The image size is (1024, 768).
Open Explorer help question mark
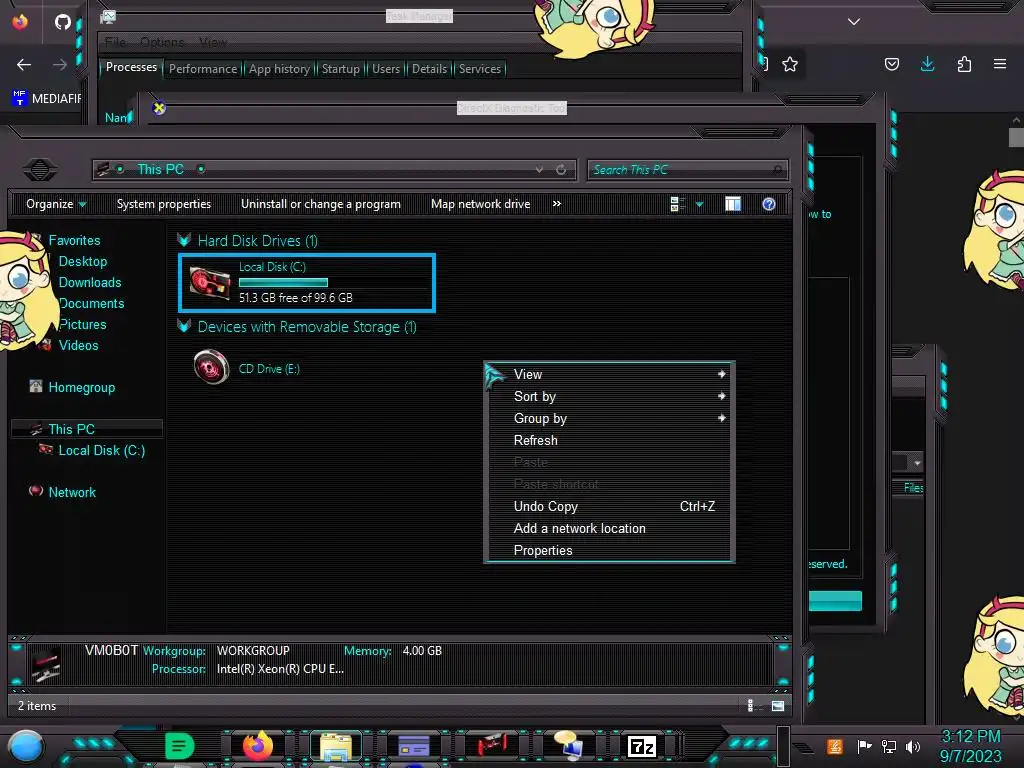pos(769,204)
